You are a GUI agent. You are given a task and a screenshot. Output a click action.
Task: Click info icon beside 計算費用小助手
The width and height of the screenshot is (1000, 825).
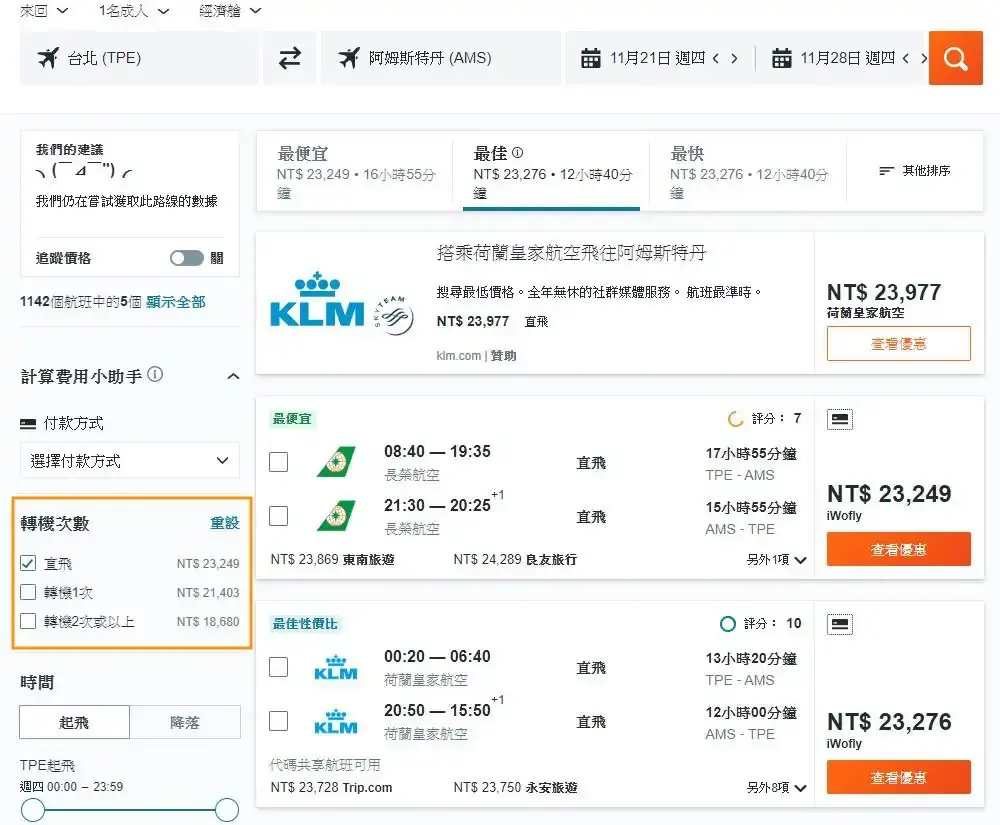[155, 374]
